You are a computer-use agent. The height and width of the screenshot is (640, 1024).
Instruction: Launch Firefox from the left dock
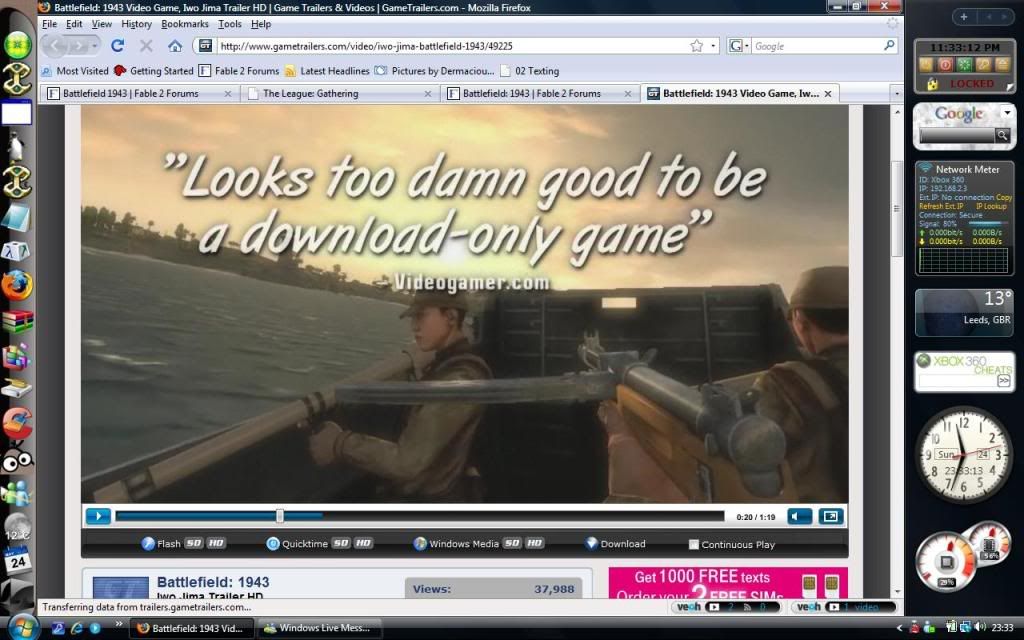click(18, 286)
